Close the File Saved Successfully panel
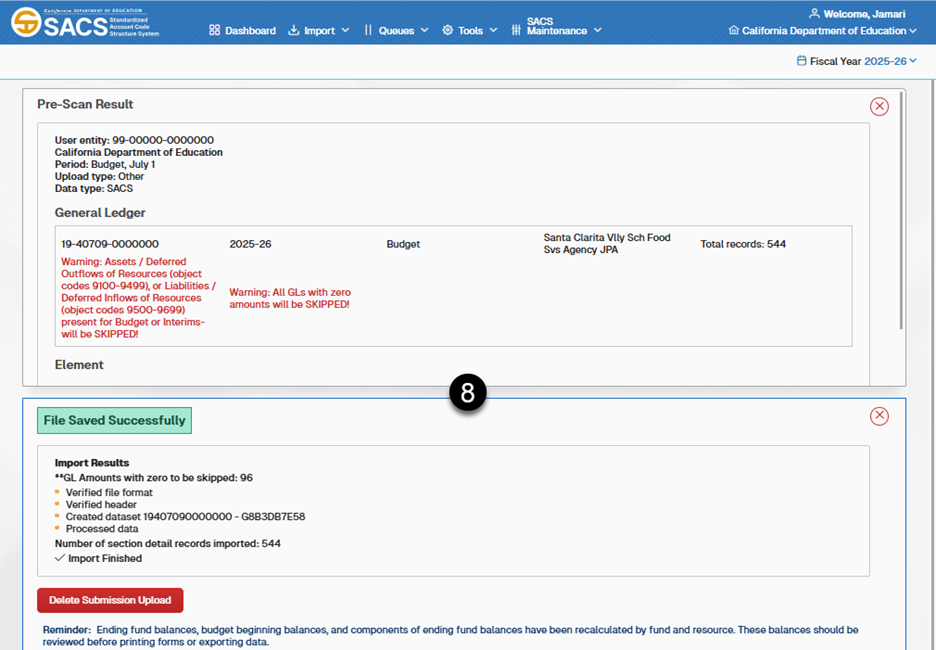The height and width of the screenshot is (650, 936). tap(879, 416)
